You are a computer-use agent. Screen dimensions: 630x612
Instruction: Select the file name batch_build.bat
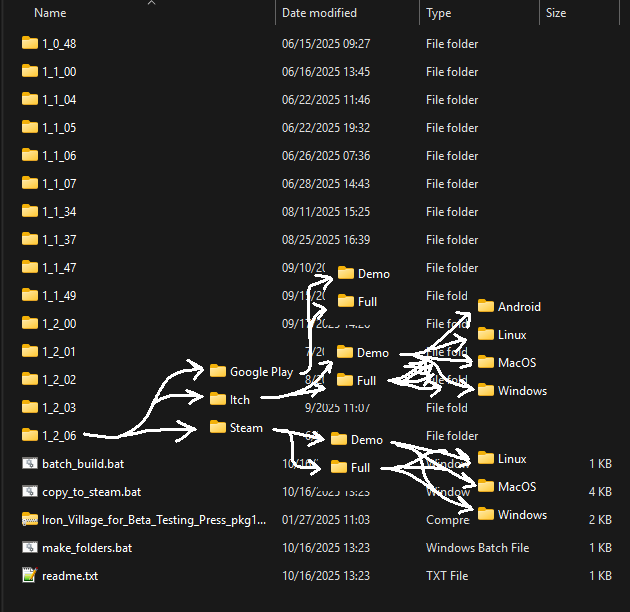click(x=83, y=464)
